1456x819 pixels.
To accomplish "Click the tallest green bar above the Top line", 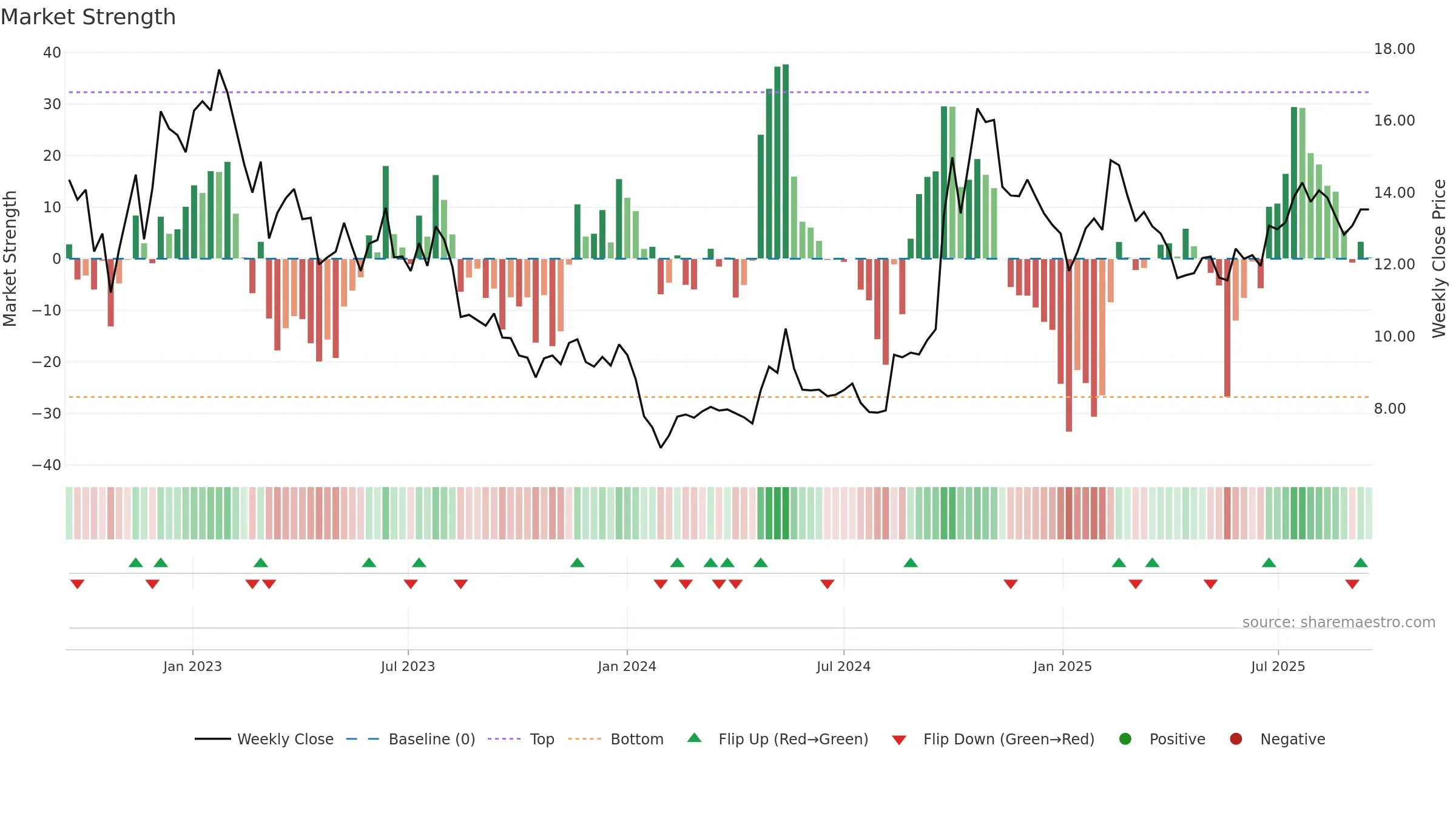I will tap(786, 161).
